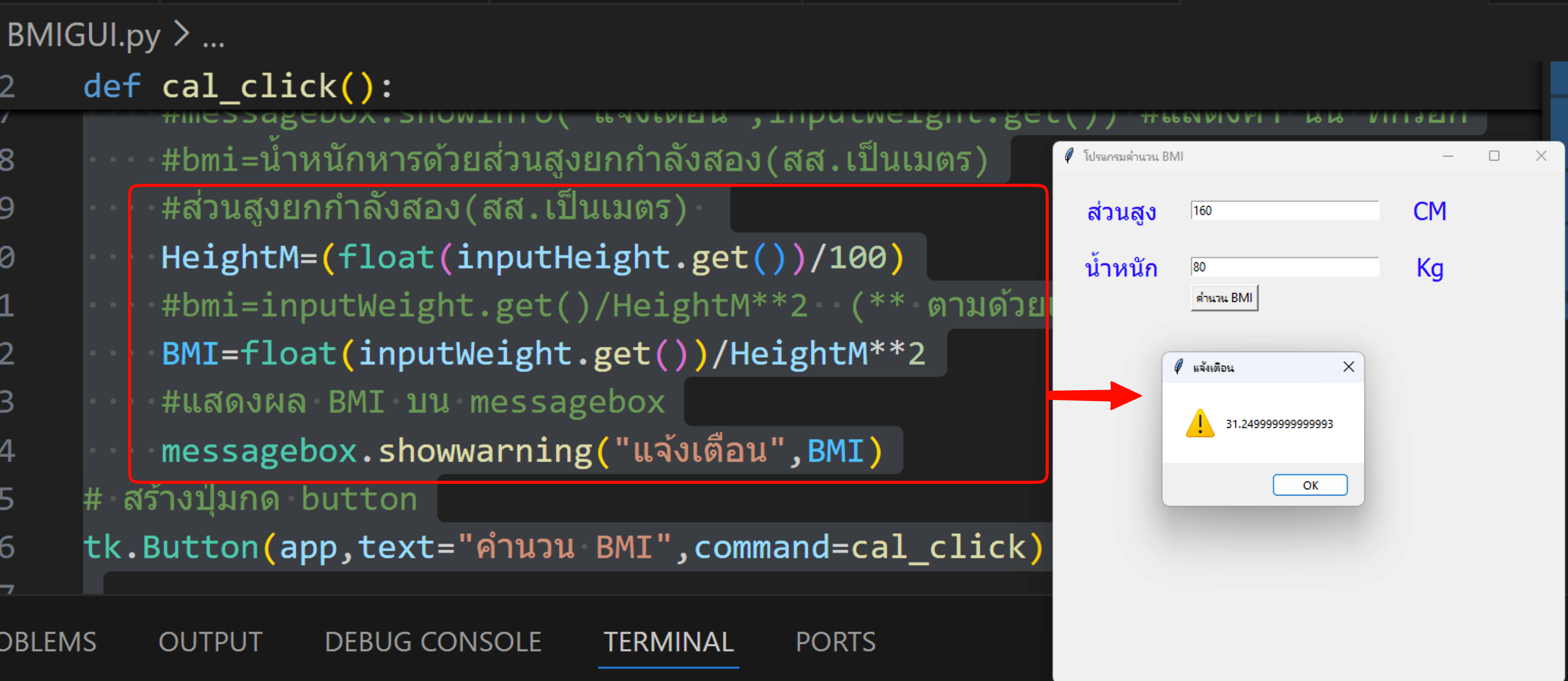Open the DEBUG CONSOLE tab
The height and width of the screenshot is (681, 1568).
tap(433, 642)
